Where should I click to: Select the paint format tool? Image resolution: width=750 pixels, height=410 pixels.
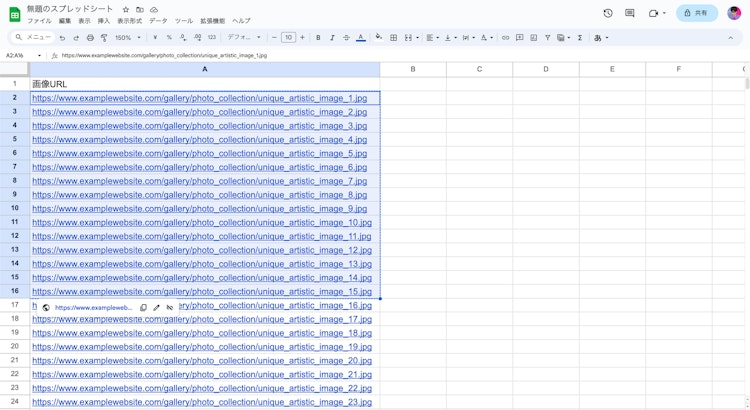click(104, 38)
